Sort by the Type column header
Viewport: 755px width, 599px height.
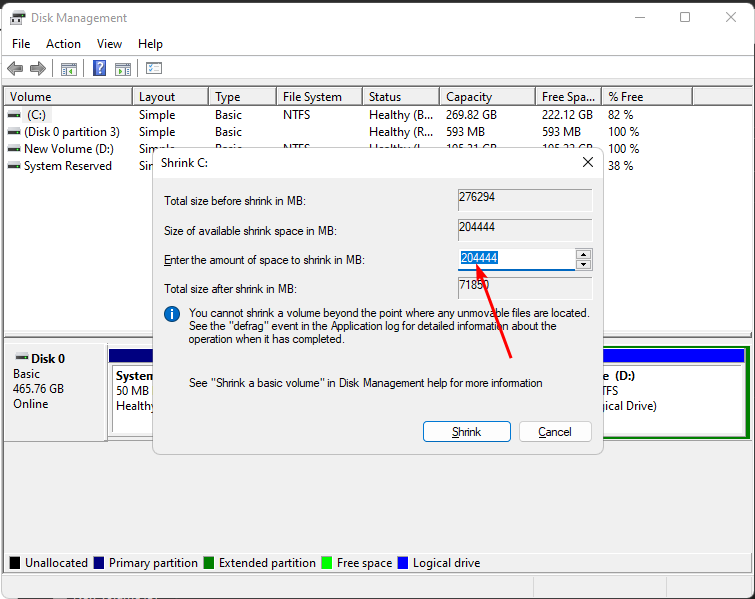[243, 97]
